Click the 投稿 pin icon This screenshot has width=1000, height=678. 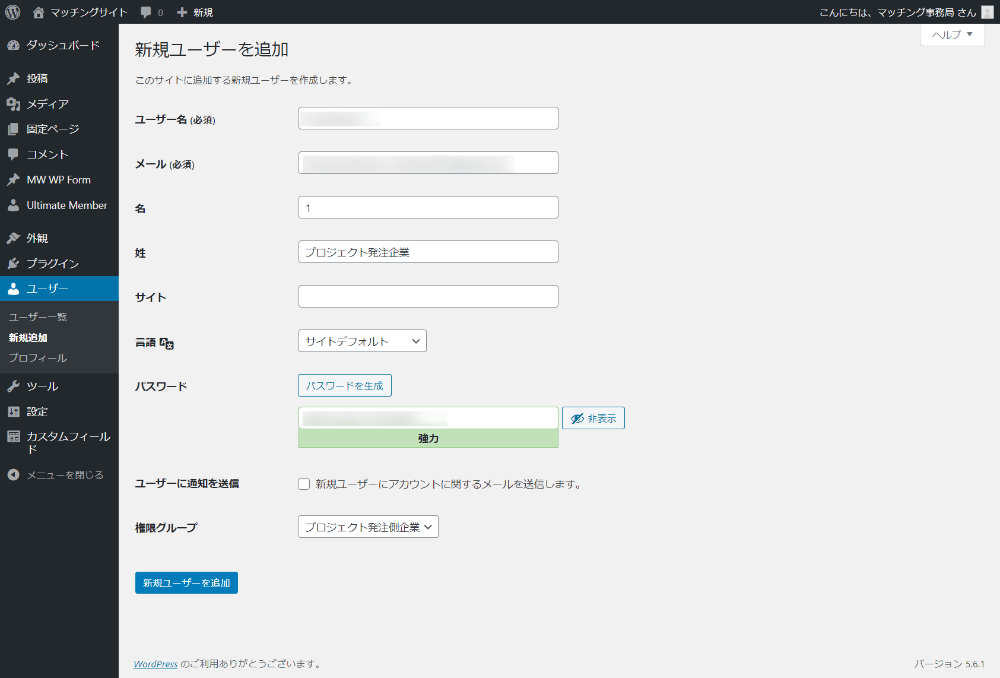tap(13, 78)
